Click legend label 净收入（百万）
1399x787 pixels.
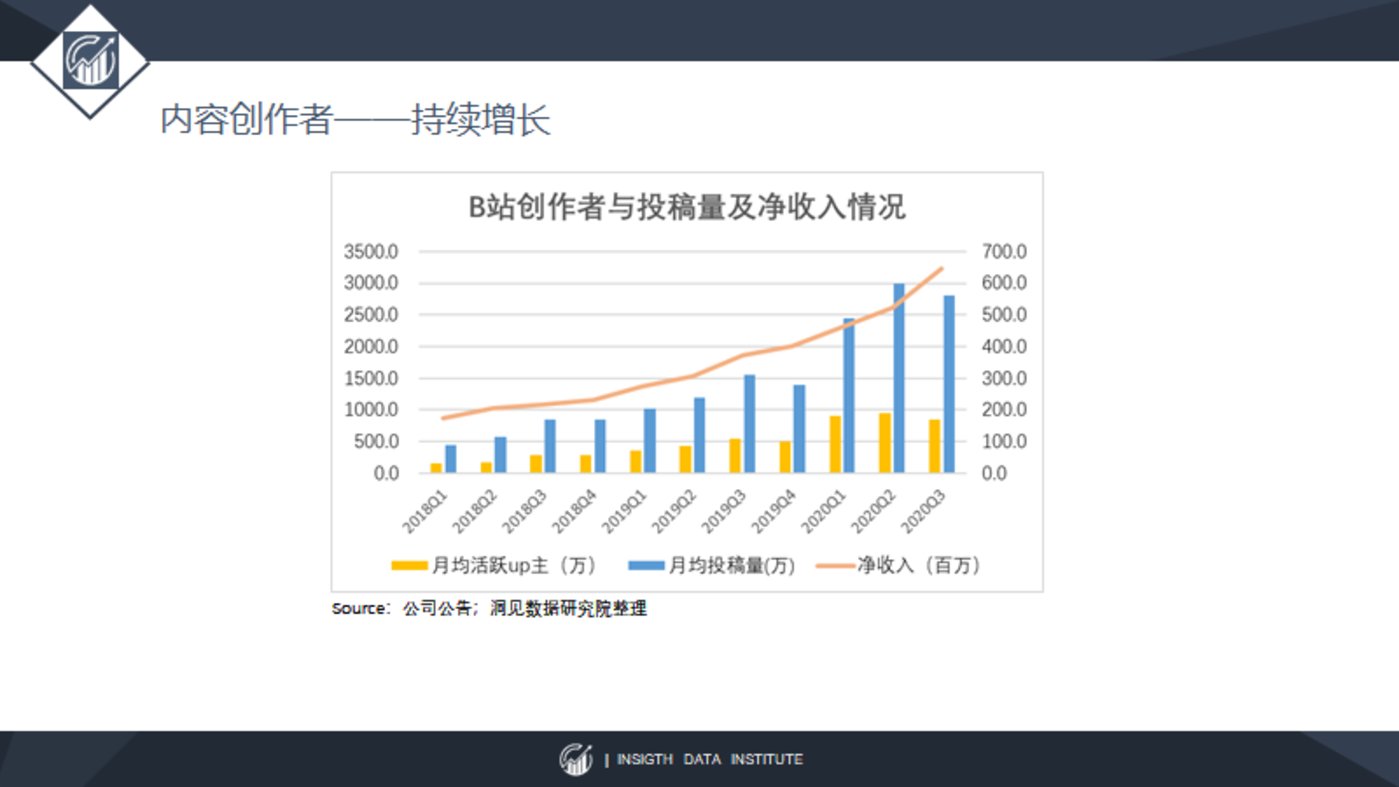pos(919,566)
